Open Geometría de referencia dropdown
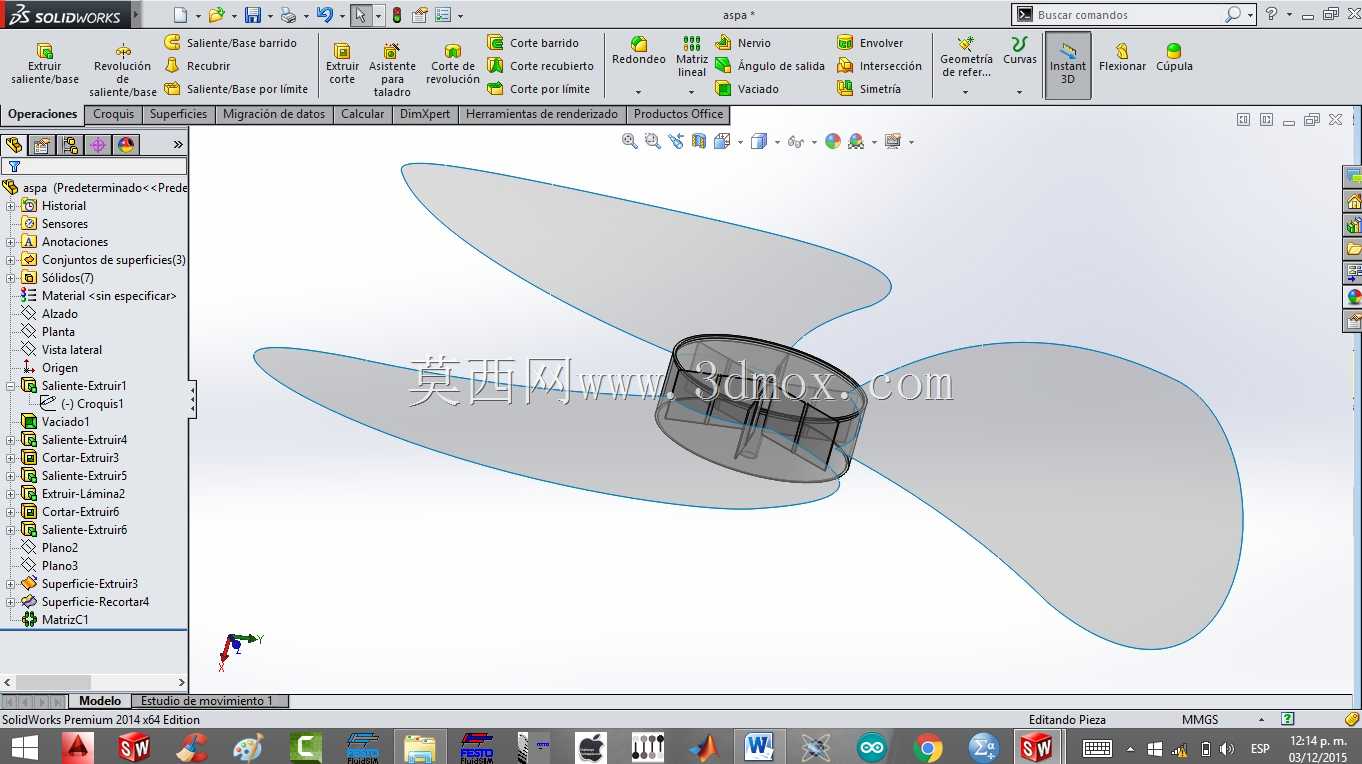 point(965,92)
